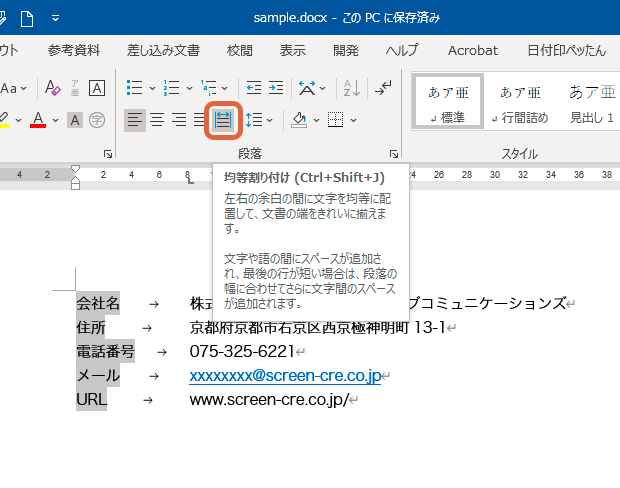This screenshot has width=620, height=488.
Task: Clear all formatting icon
Action: [52, 88]
